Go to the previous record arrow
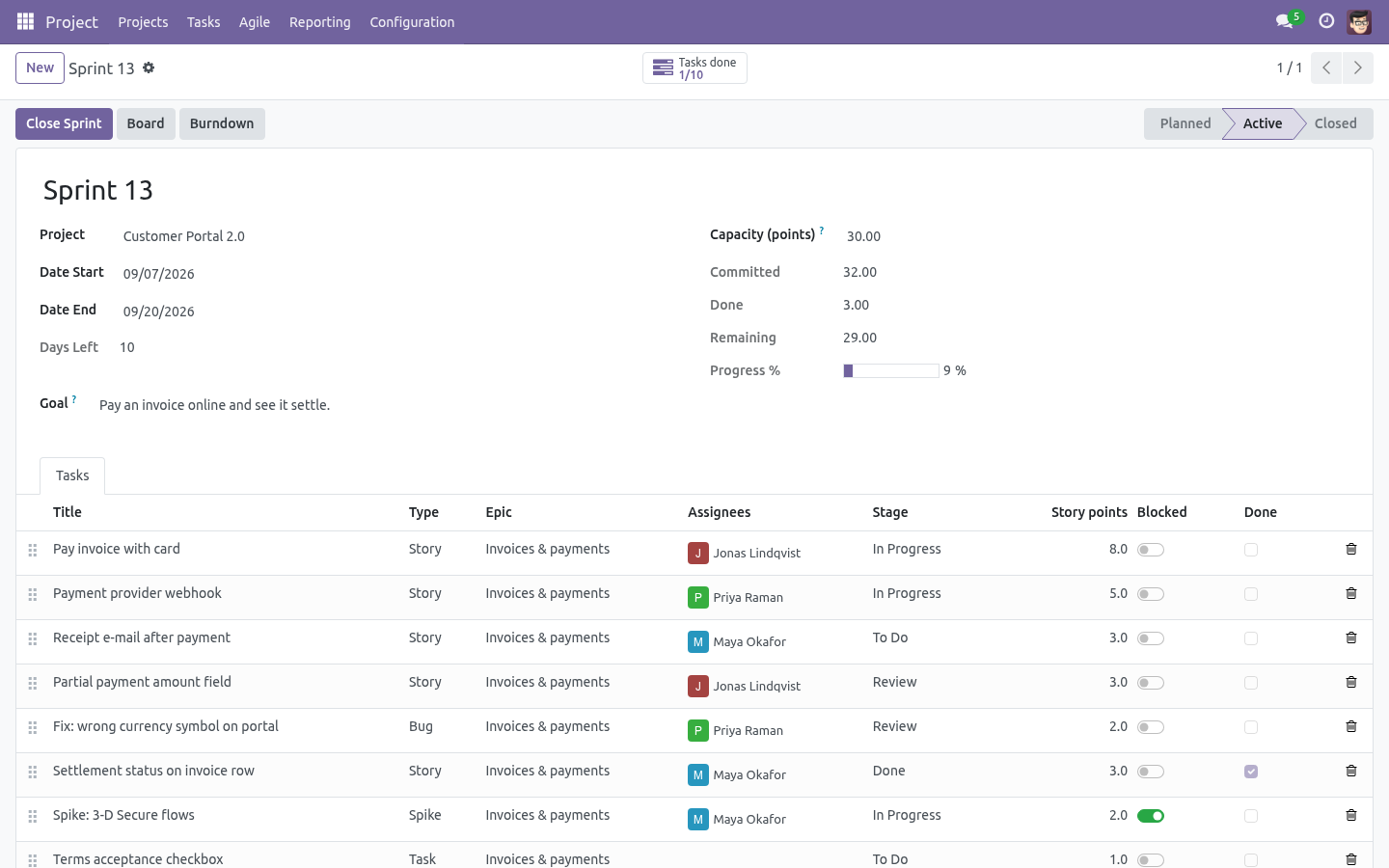Viewport: 1389px width, 868px height. [x=1326, y=68]
